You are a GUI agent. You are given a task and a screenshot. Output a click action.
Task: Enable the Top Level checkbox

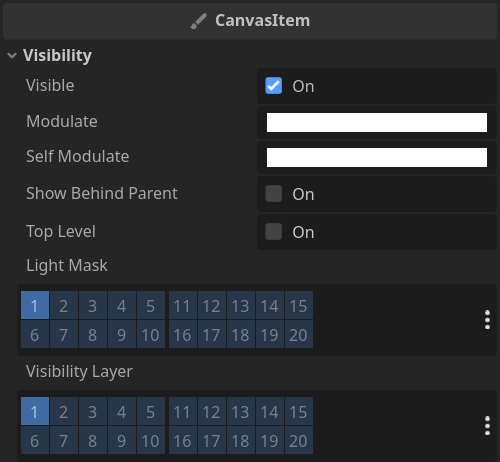pos(274,232)
